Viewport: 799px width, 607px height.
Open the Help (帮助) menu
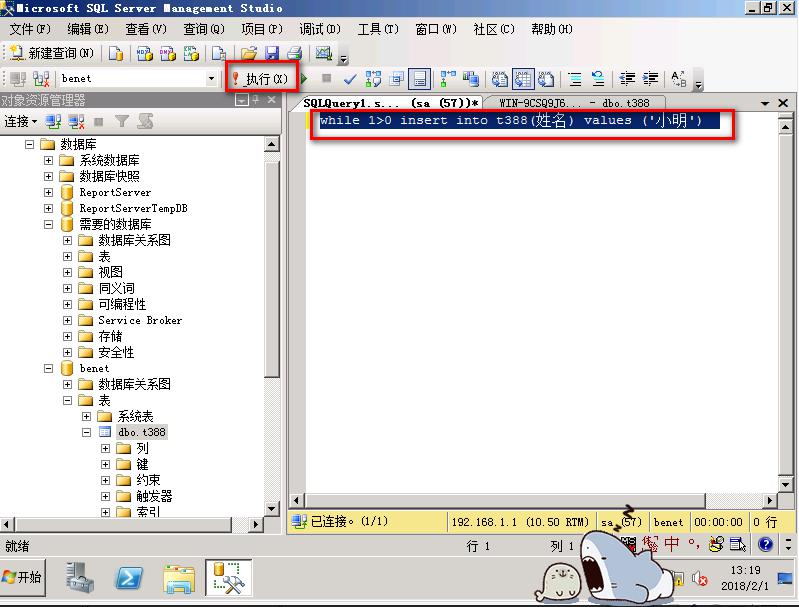click(551, 29)
